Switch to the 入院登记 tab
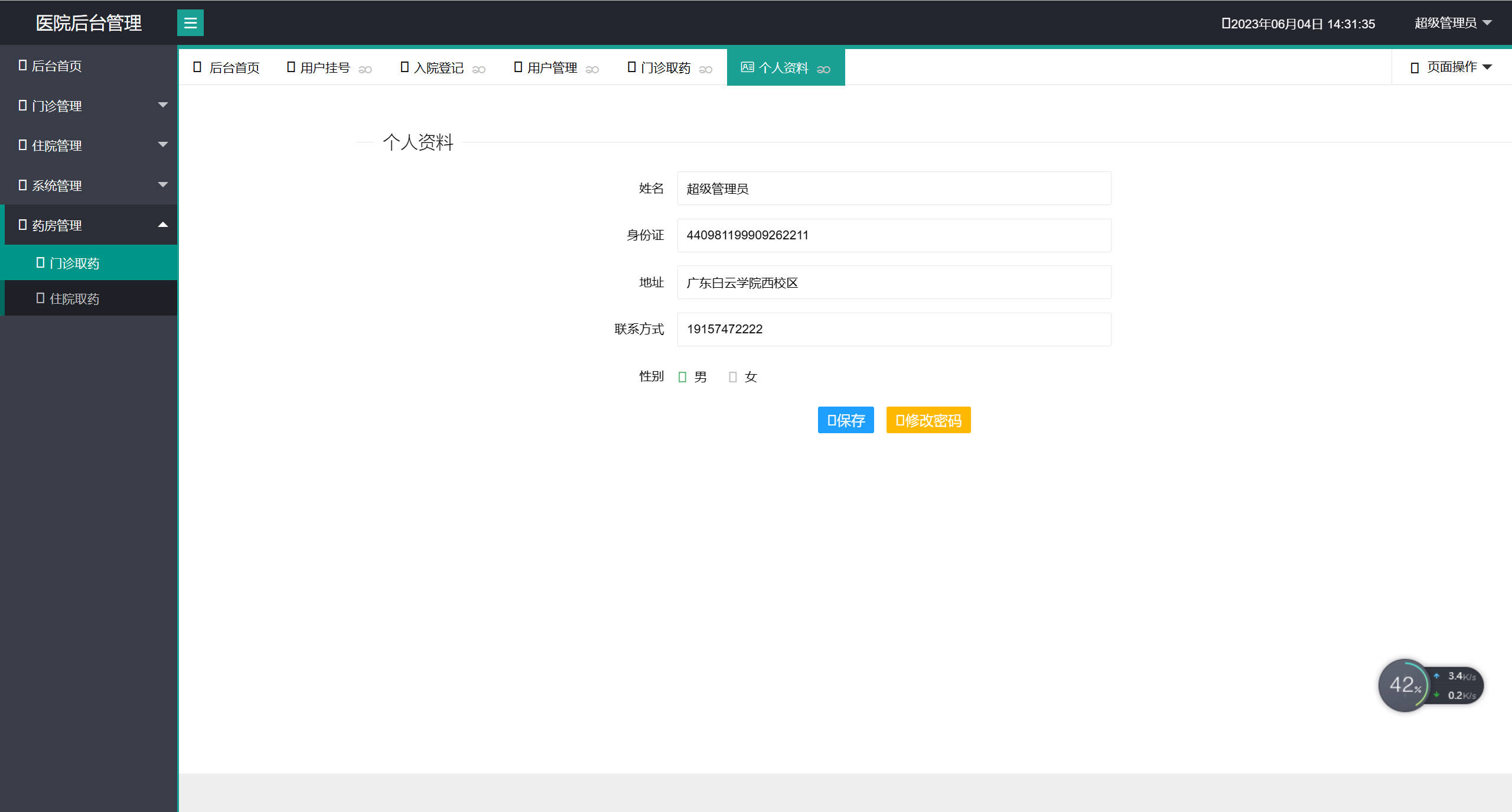Screen dimensions: 1512x812 pyautogui.click(x=437, y=67)
